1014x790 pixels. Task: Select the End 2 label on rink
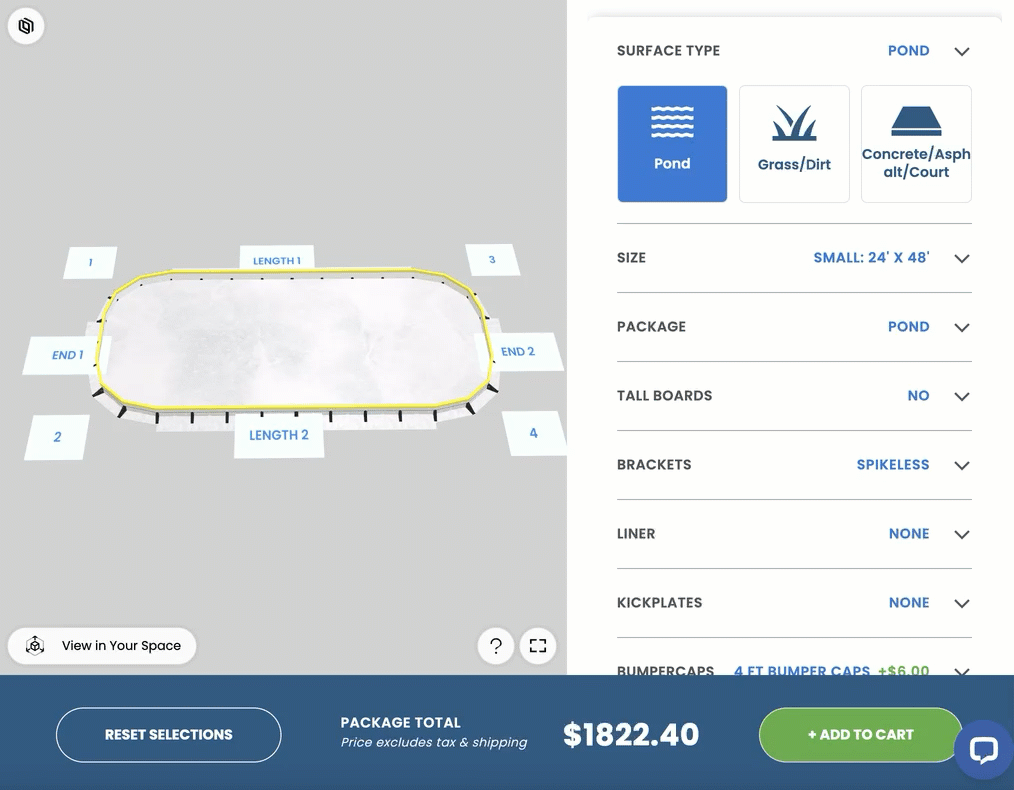(518, 352)
